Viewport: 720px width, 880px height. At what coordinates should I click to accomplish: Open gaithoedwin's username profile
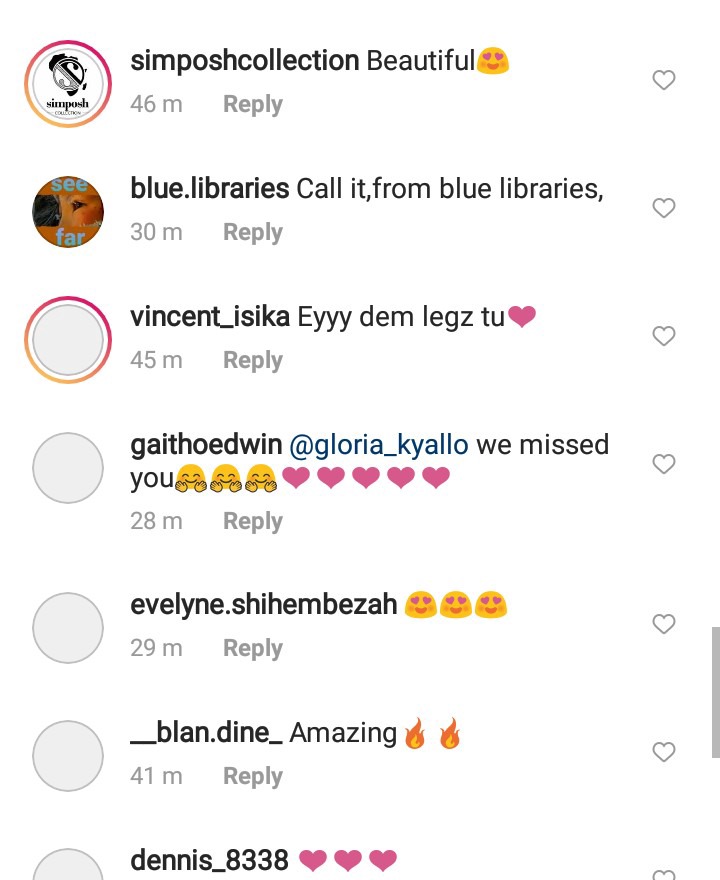tap(206, 445)
